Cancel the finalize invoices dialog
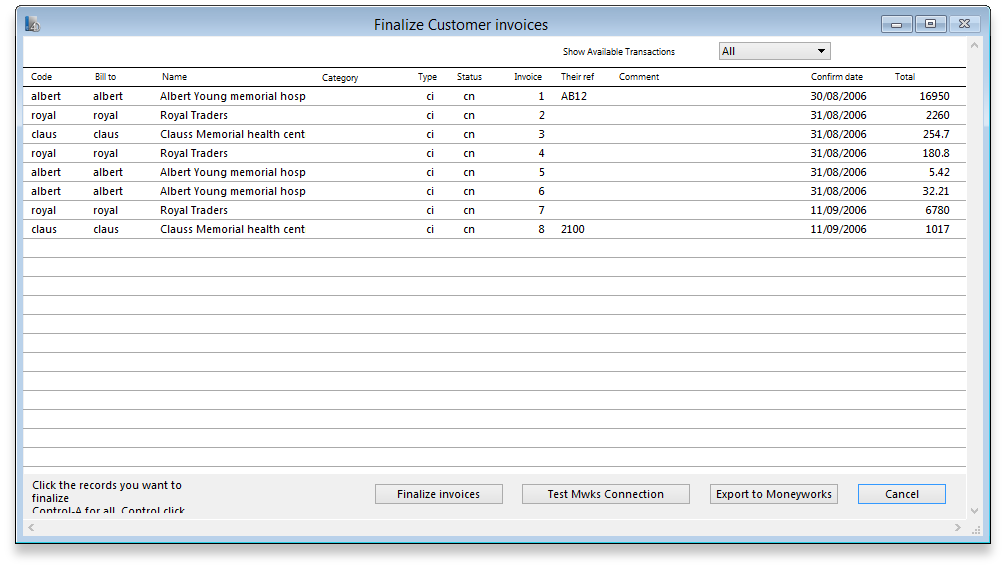Image resolution: width=1006 pixels, height=569 pixels. coord(901,494)
